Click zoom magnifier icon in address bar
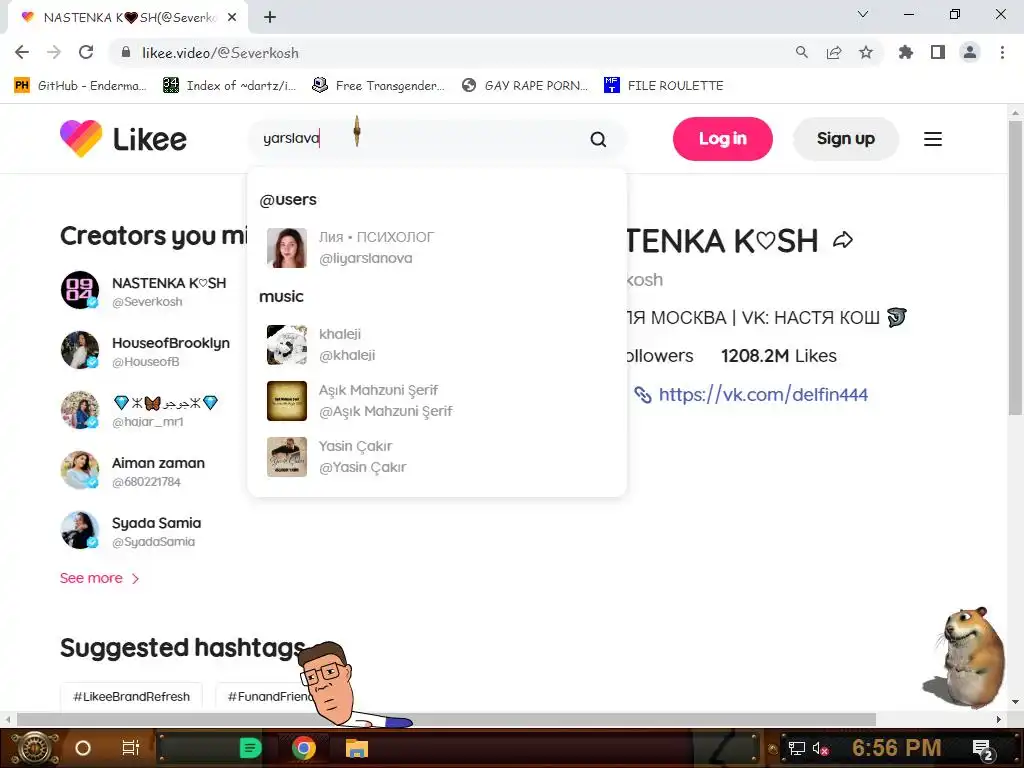 [x=802, y=52]
